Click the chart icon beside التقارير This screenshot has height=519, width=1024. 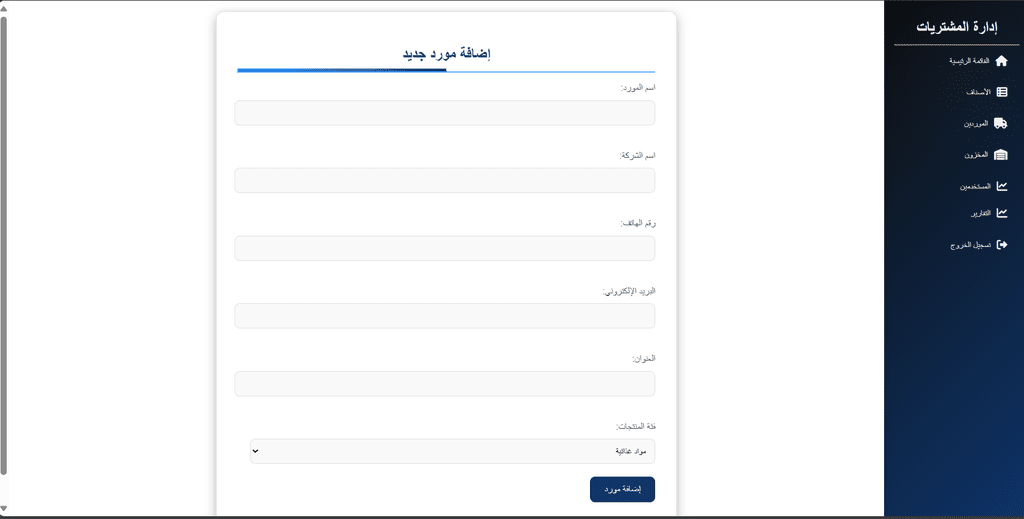click(x=1002, y=213)
